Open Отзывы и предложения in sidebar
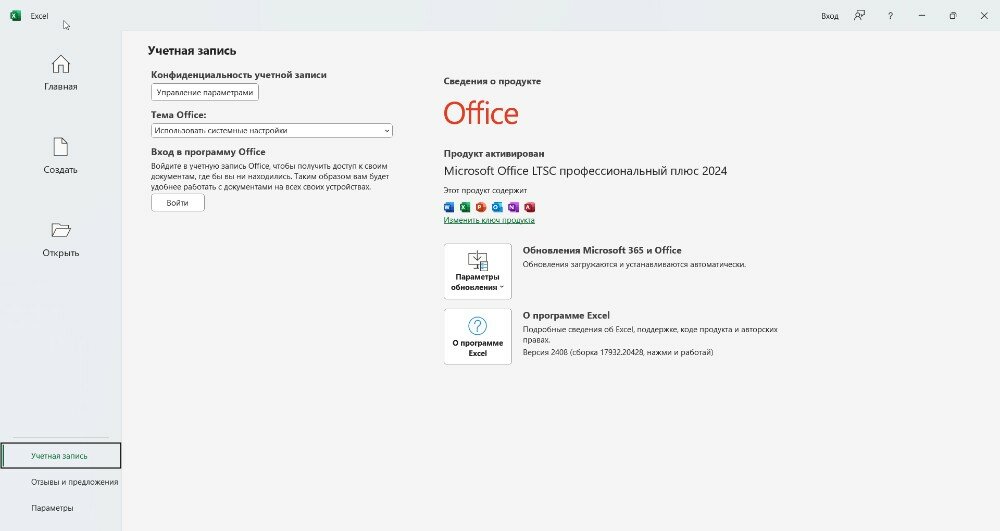The width and height of the screenshot is (1000, 531). [x=75, y=482]
